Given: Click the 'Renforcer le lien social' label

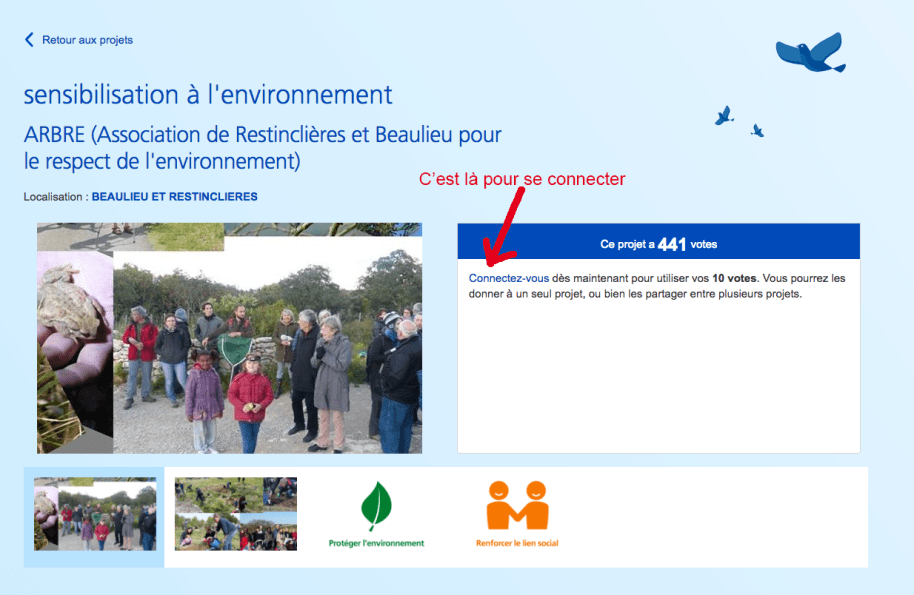Looking at the screenshot, I should point(517,543).
